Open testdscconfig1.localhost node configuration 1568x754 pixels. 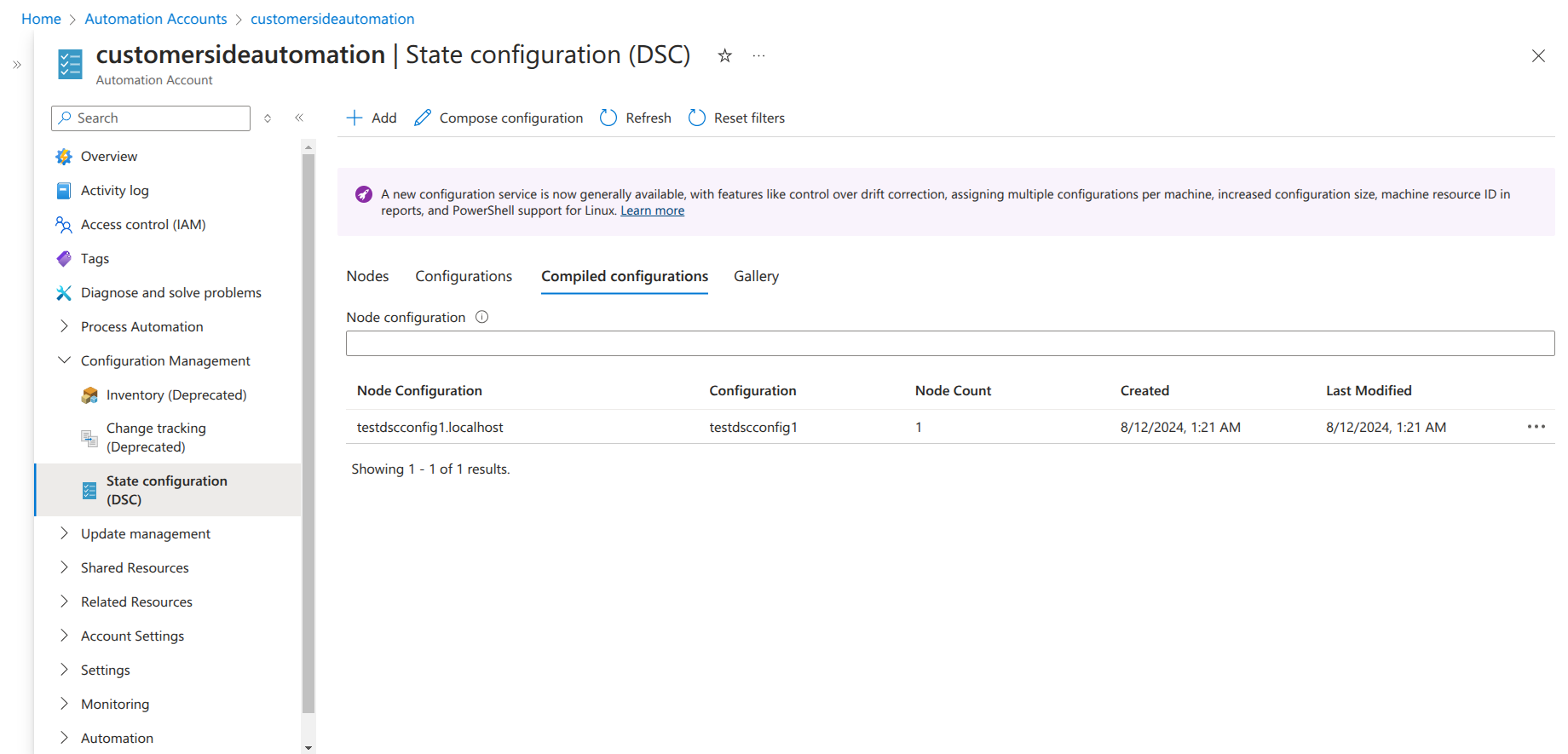(x=429, y=427)
